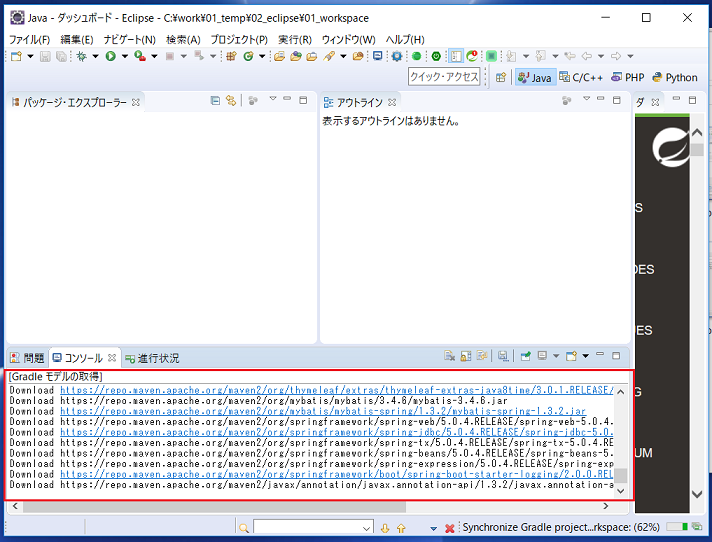Image resolution: width=712 pixels, height=542 pixels.
Task: Click the Open Type folder icon
Action: [280, 56]
